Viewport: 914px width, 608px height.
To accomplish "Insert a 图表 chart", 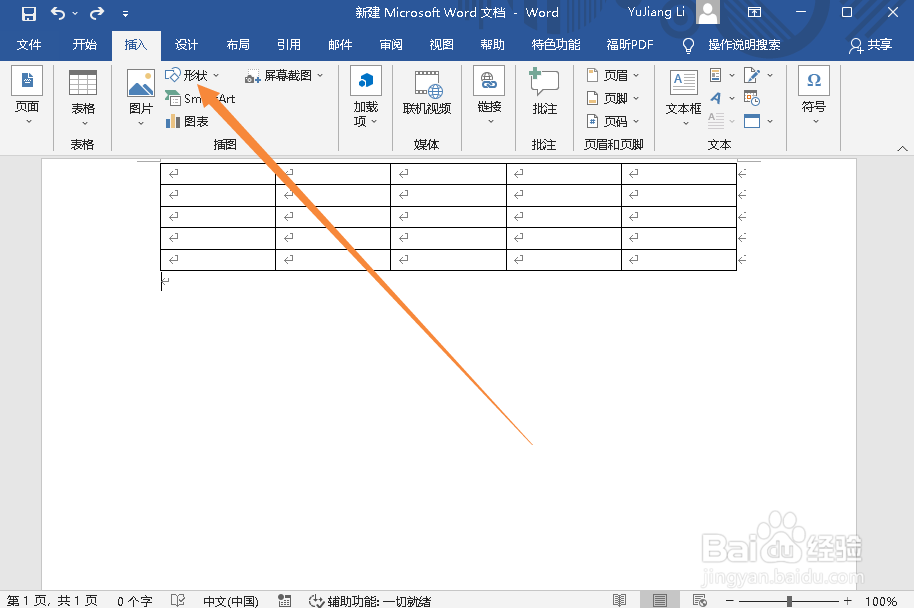I will (187, 121).
